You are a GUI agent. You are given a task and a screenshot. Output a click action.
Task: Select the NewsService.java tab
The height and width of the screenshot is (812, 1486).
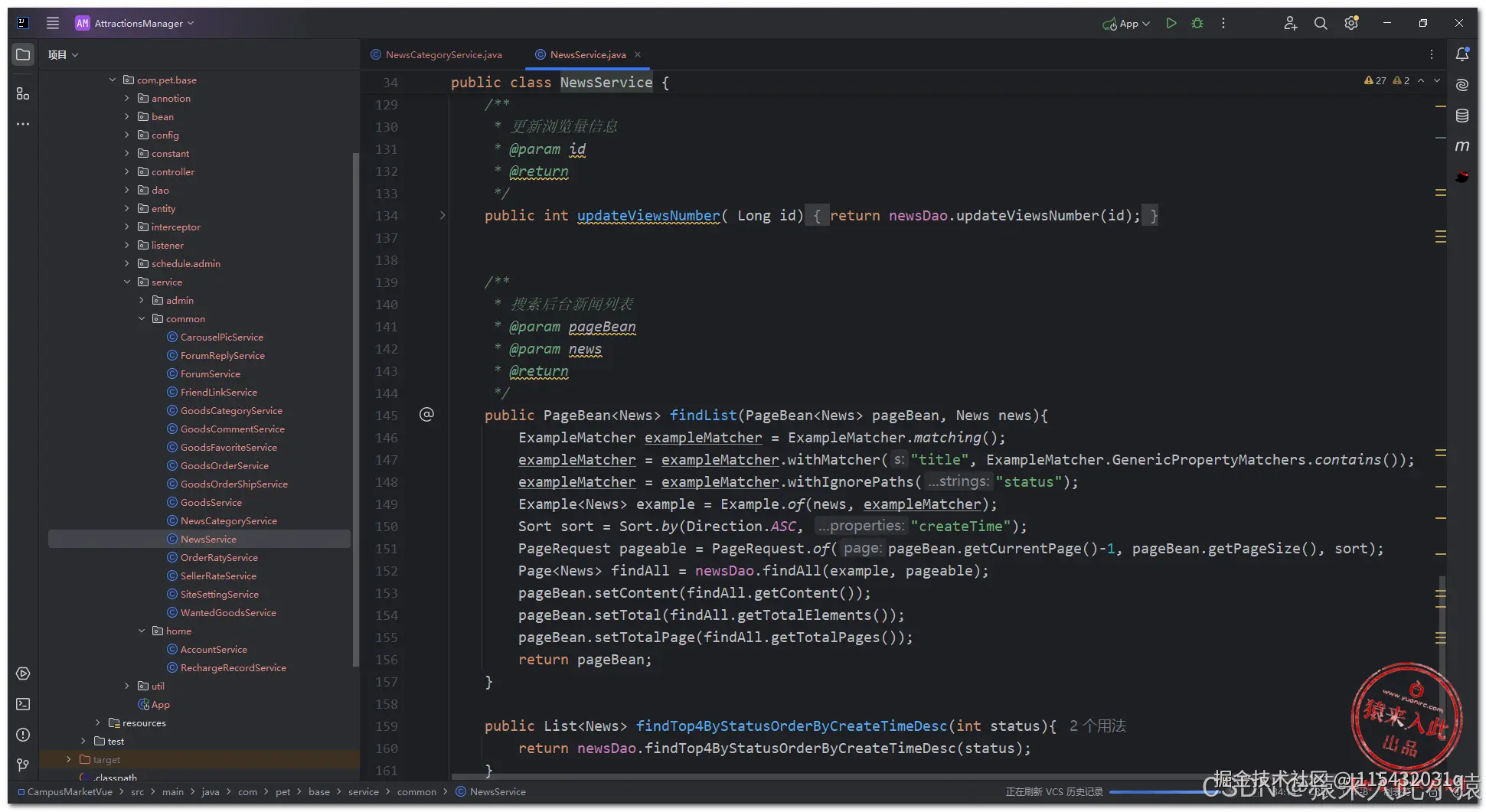point(587,54)
